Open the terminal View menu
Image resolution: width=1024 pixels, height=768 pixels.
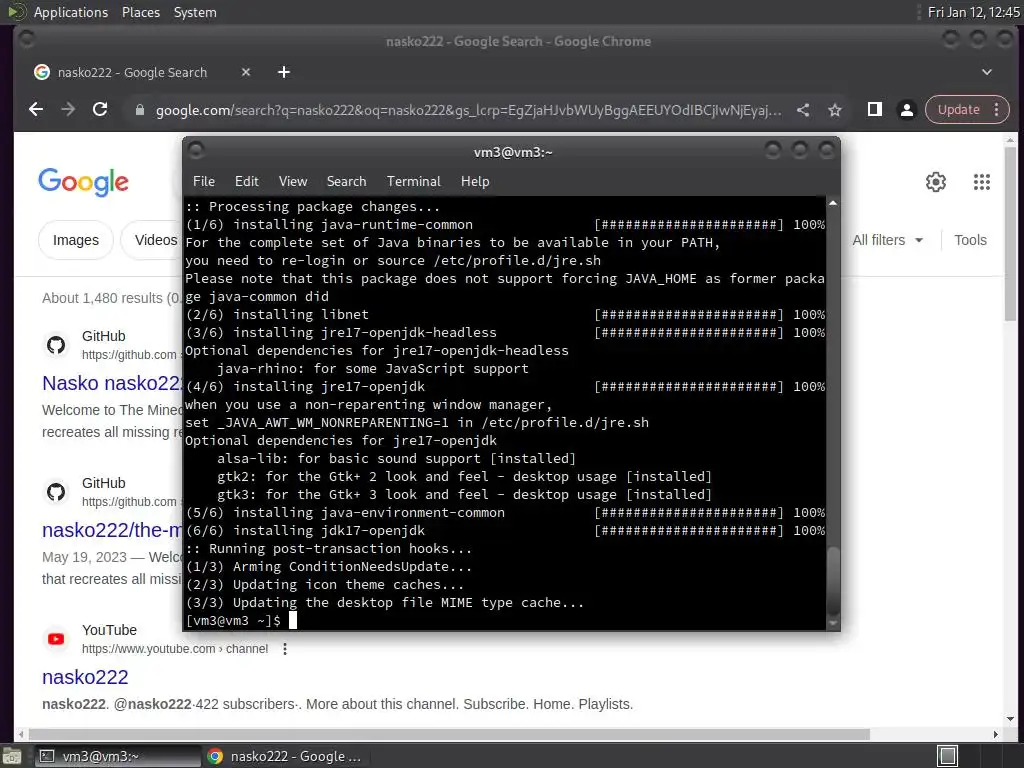point(293,182)
